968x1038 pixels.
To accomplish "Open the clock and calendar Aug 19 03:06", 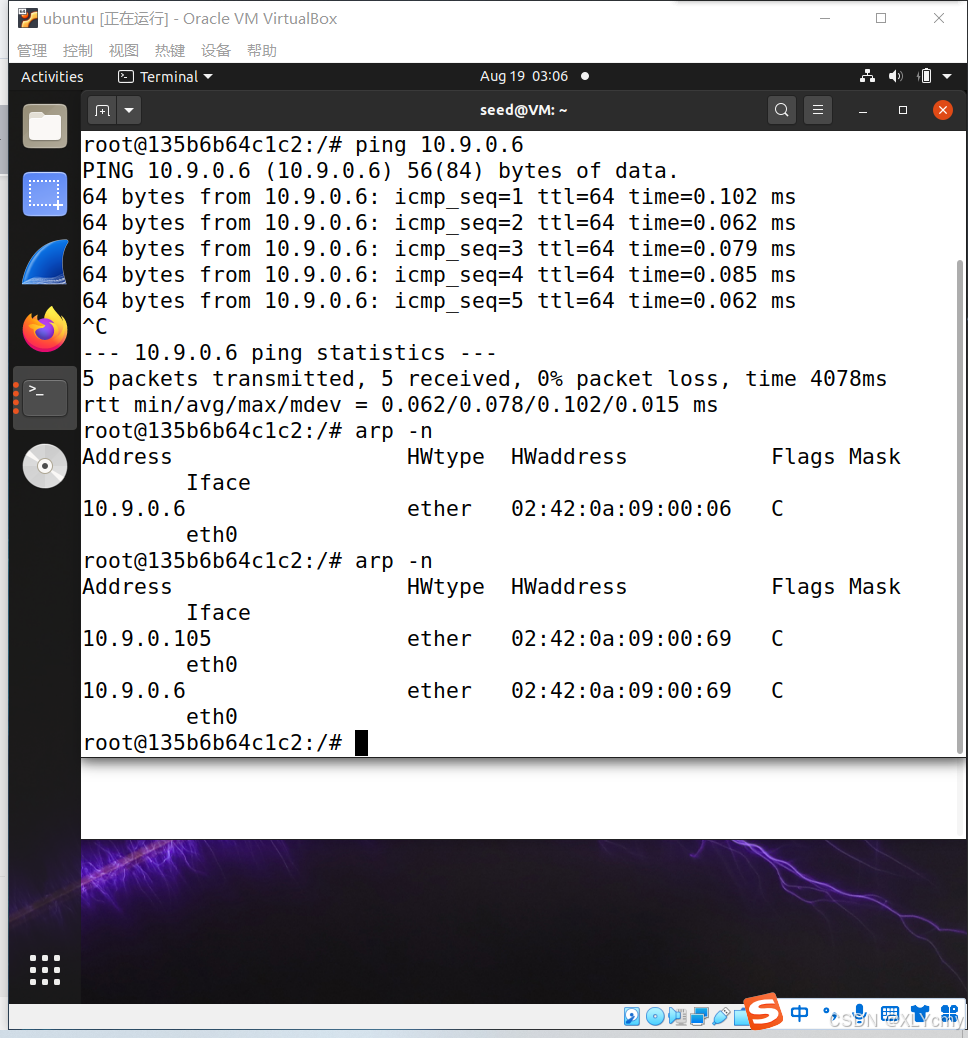I will [x=524, y=76].
